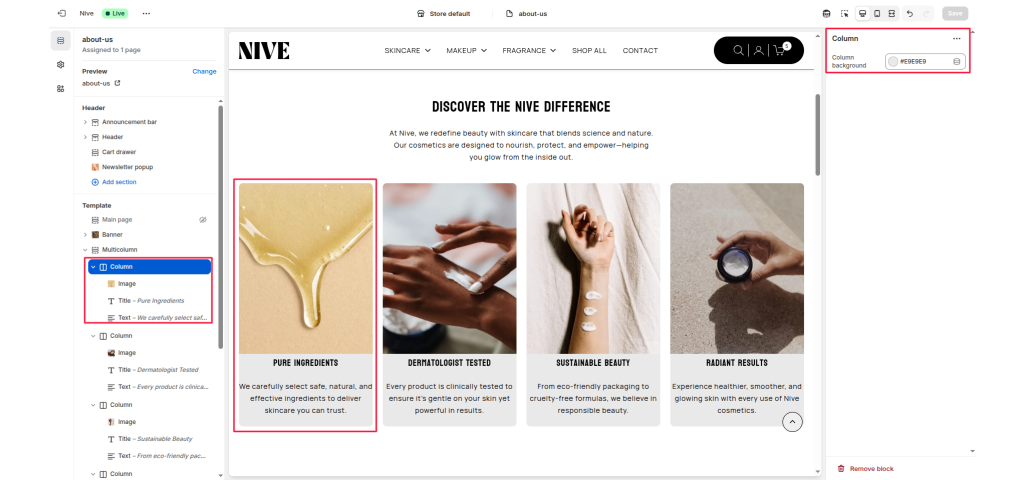Collapse the Multicolumn section

[x=85, y=249]
